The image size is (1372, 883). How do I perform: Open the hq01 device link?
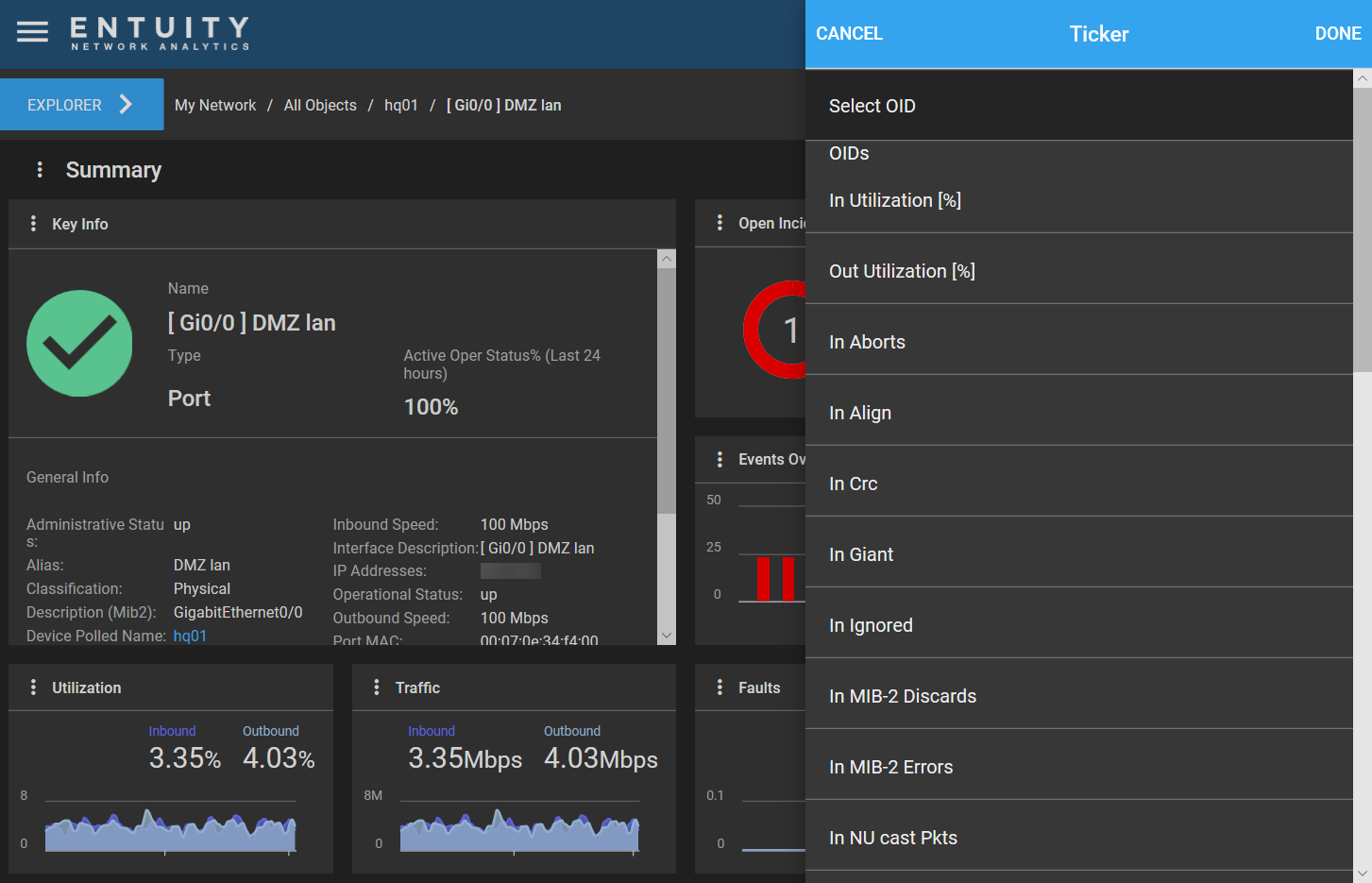[x=190, y=636]
